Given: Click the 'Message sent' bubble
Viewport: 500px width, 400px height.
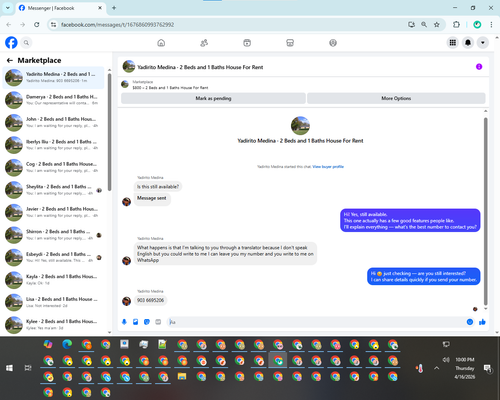Looking at the screenshot, I should 152,198.
